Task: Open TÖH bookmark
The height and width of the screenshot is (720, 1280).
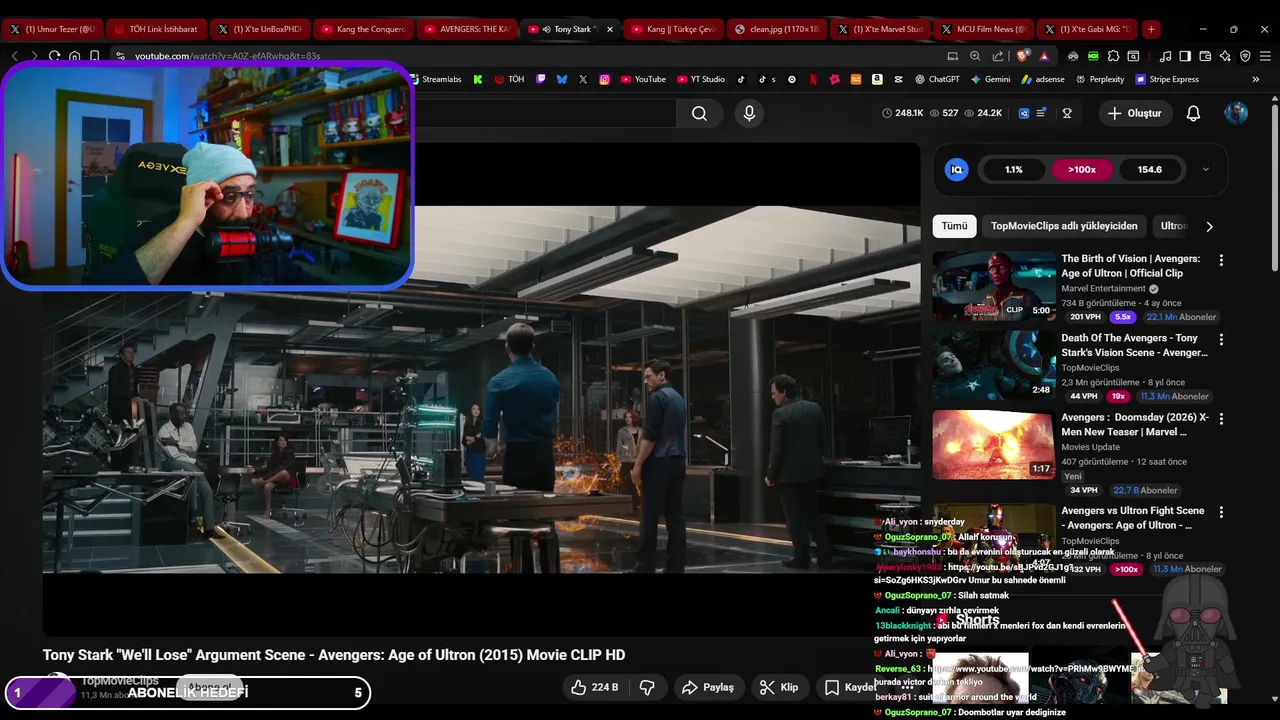Action: click(509, 79)
